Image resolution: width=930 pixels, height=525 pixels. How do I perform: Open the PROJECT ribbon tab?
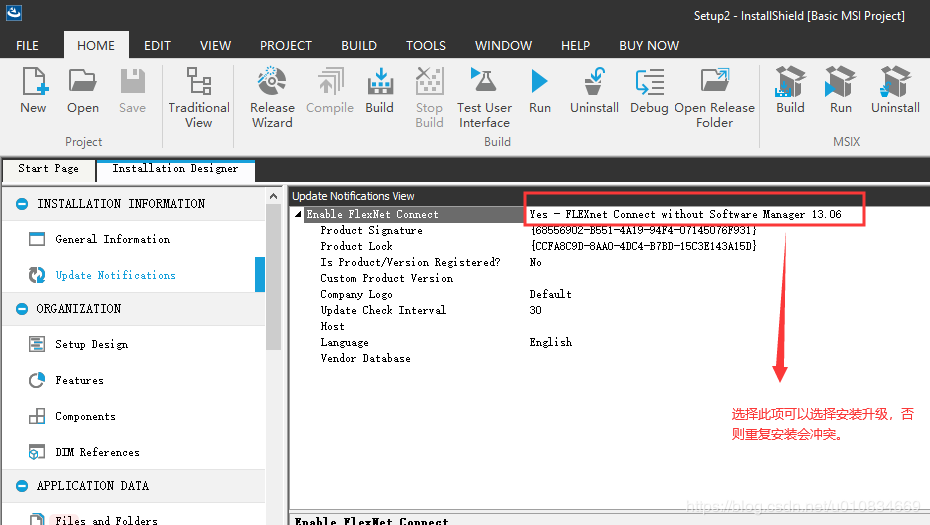tap(286, 46)
